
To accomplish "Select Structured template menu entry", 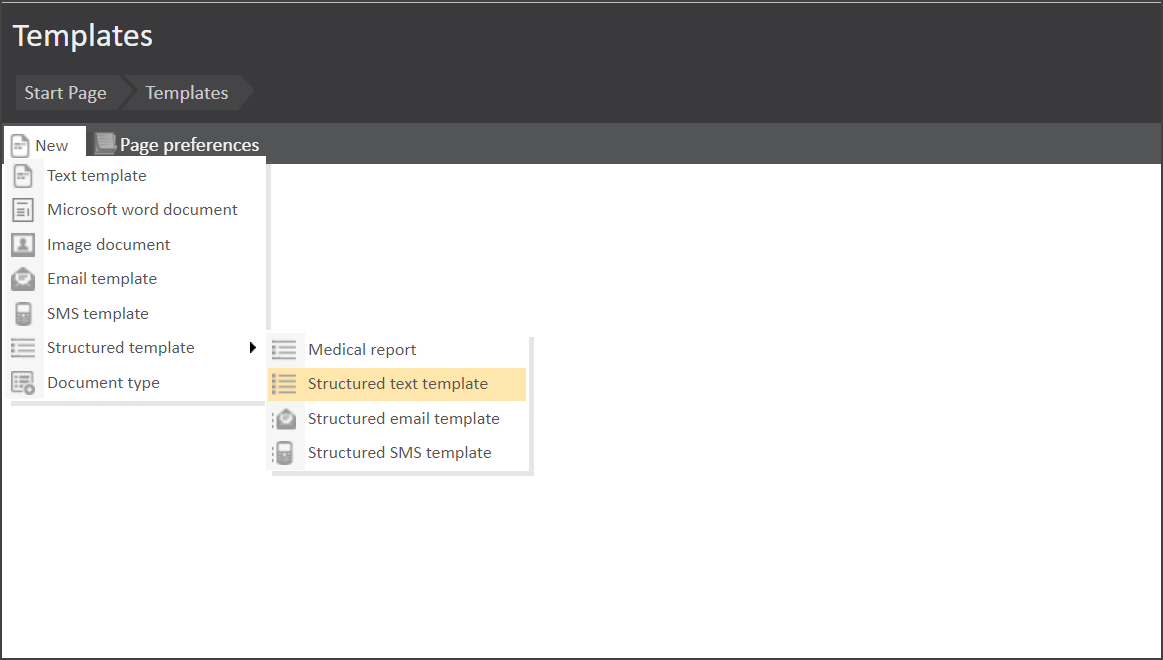I will click(120, 348).
